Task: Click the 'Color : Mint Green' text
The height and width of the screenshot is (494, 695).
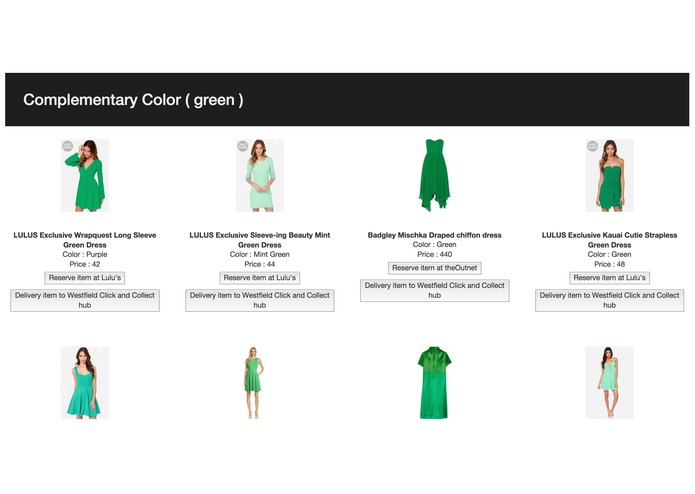Action: pyautogui.click(x=260, y=254)
